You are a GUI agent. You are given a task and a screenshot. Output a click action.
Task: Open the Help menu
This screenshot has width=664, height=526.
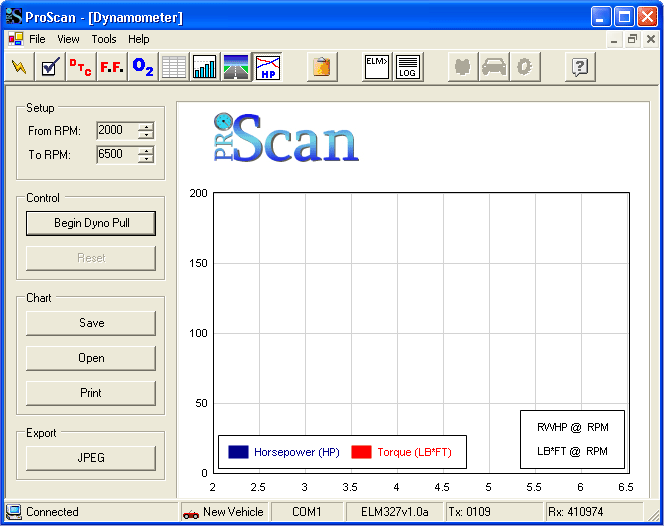point(138,39)
